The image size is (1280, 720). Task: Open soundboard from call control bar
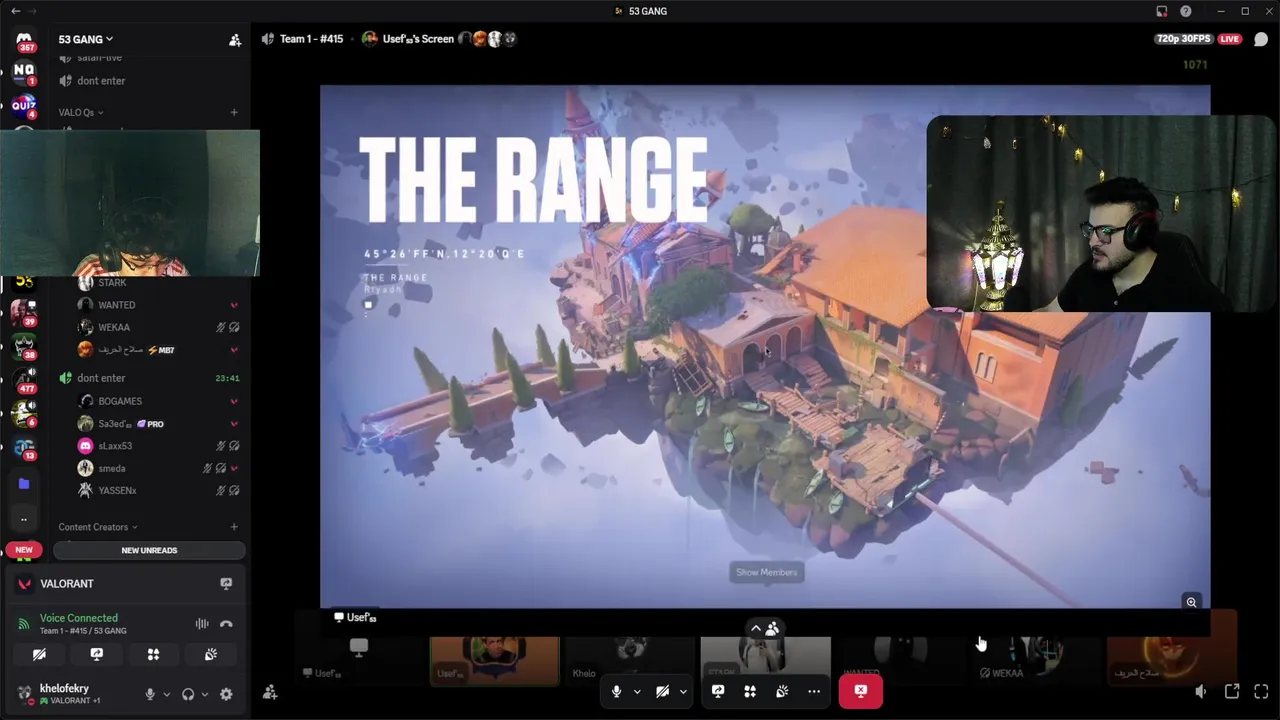(x=782, y=691)
